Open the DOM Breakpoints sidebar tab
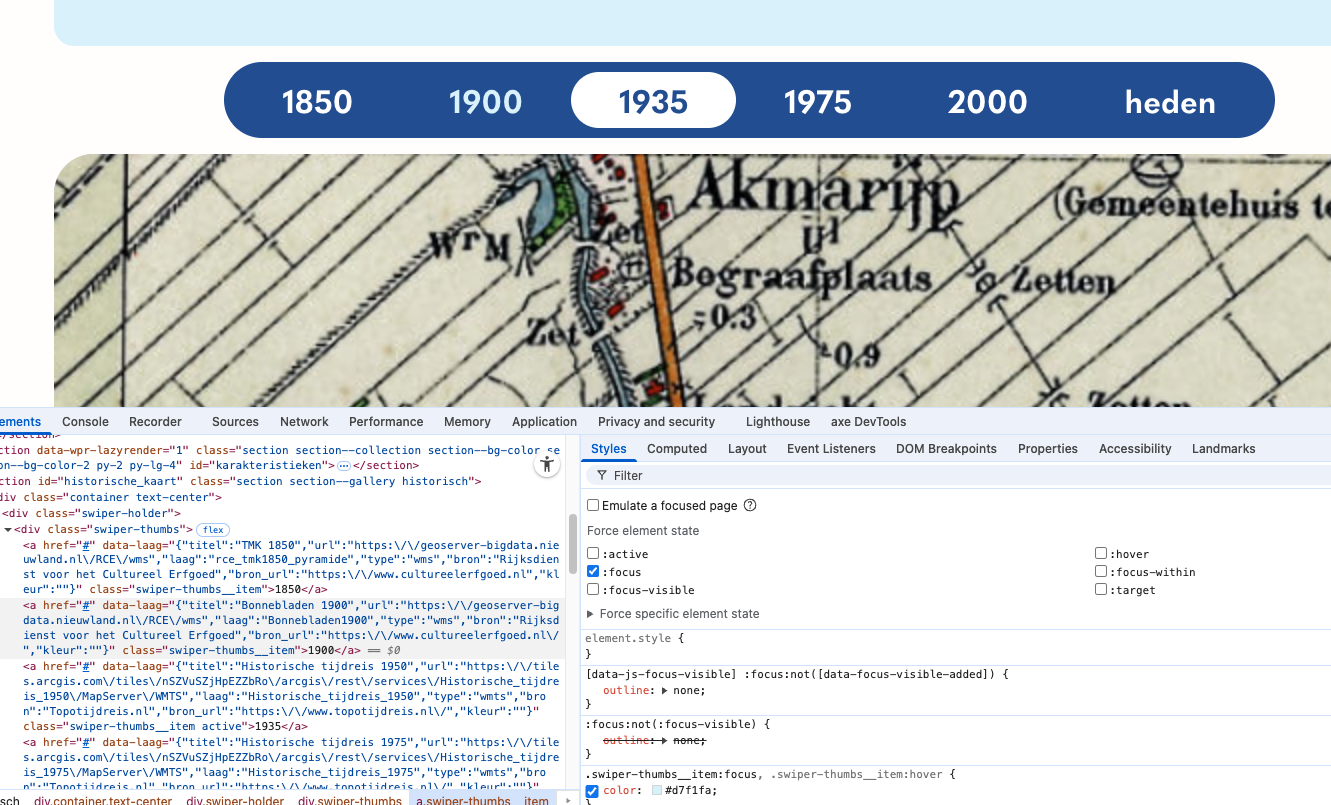Viewport: 1331px width, 805px height. tap(946, 449)
